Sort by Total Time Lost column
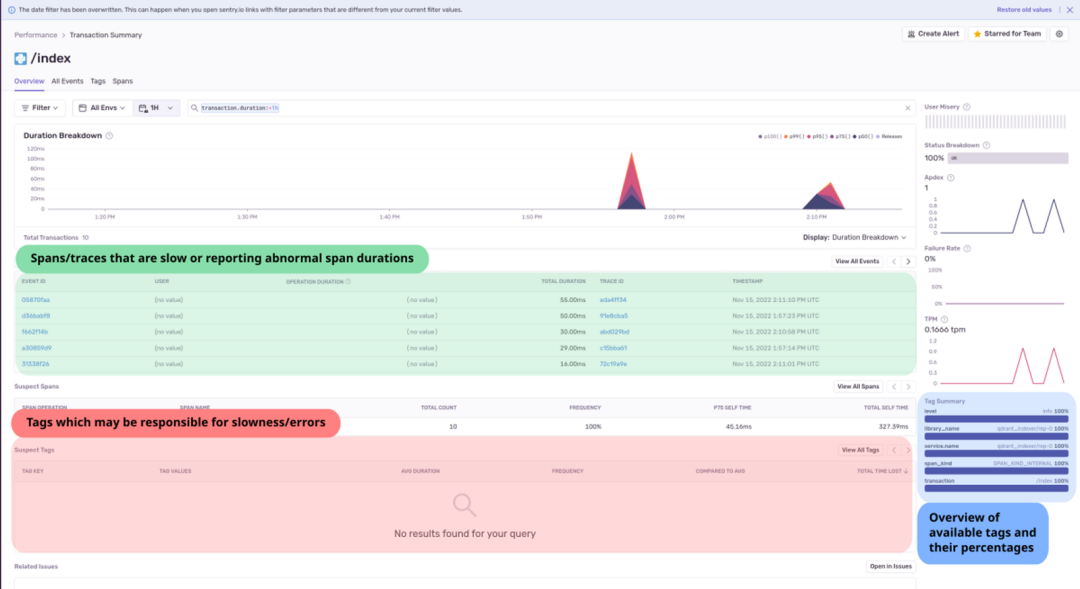1080x589 pixels. (882, 471)
